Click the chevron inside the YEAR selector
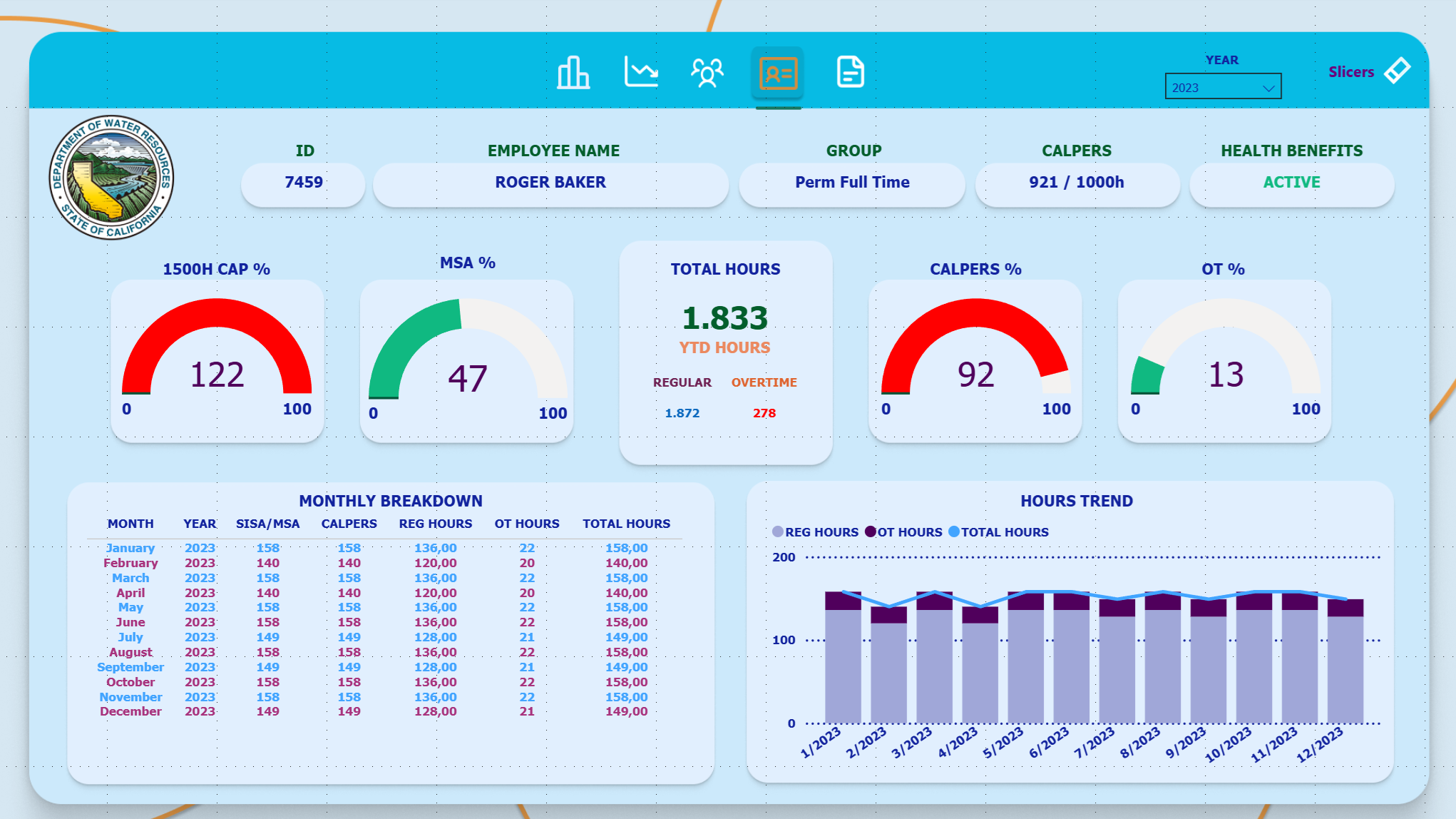This screenshot has height=819, width=1456. pyautogui.click(x=1268, y=87)
